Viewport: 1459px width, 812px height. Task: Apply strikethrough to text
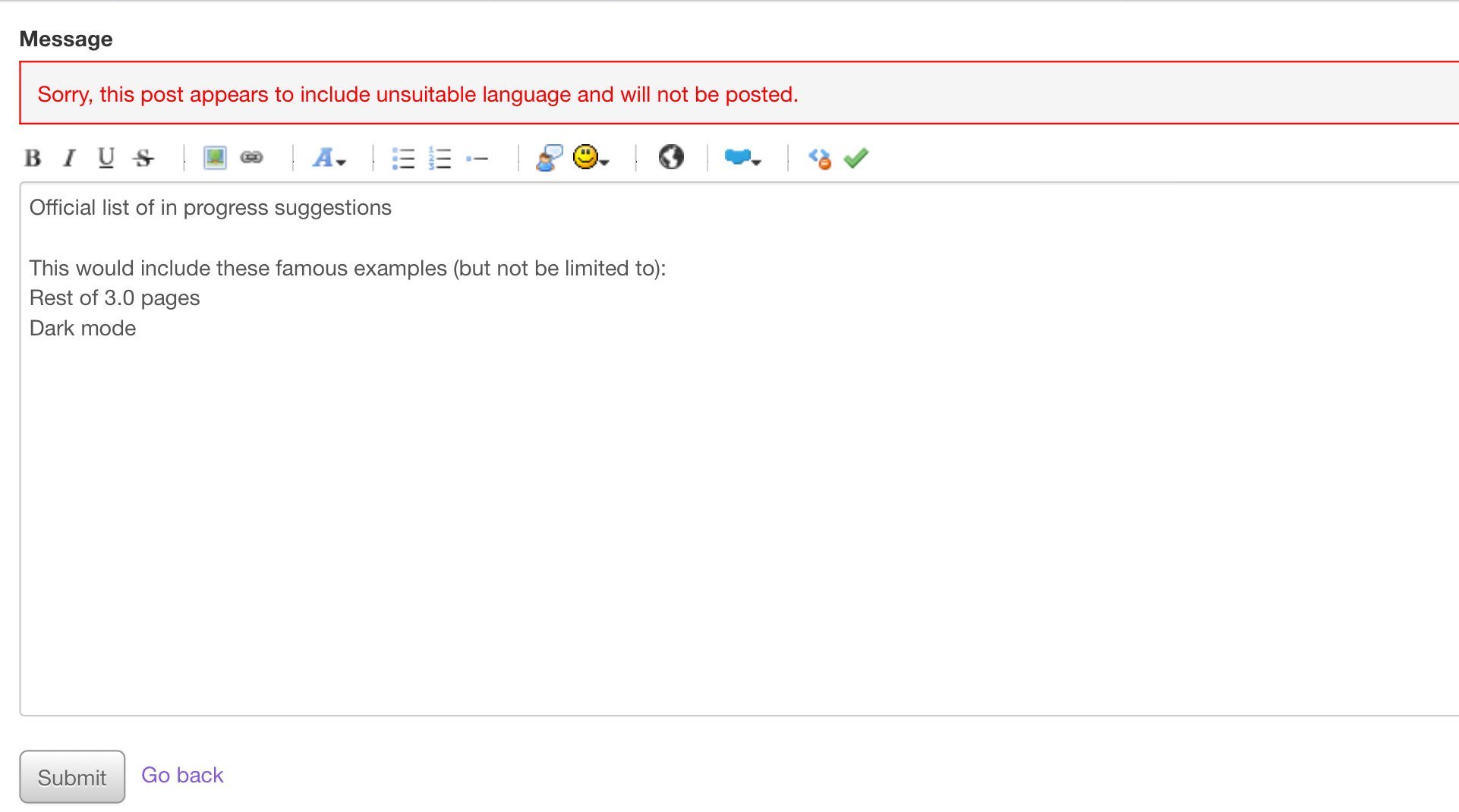coord(143,158)
